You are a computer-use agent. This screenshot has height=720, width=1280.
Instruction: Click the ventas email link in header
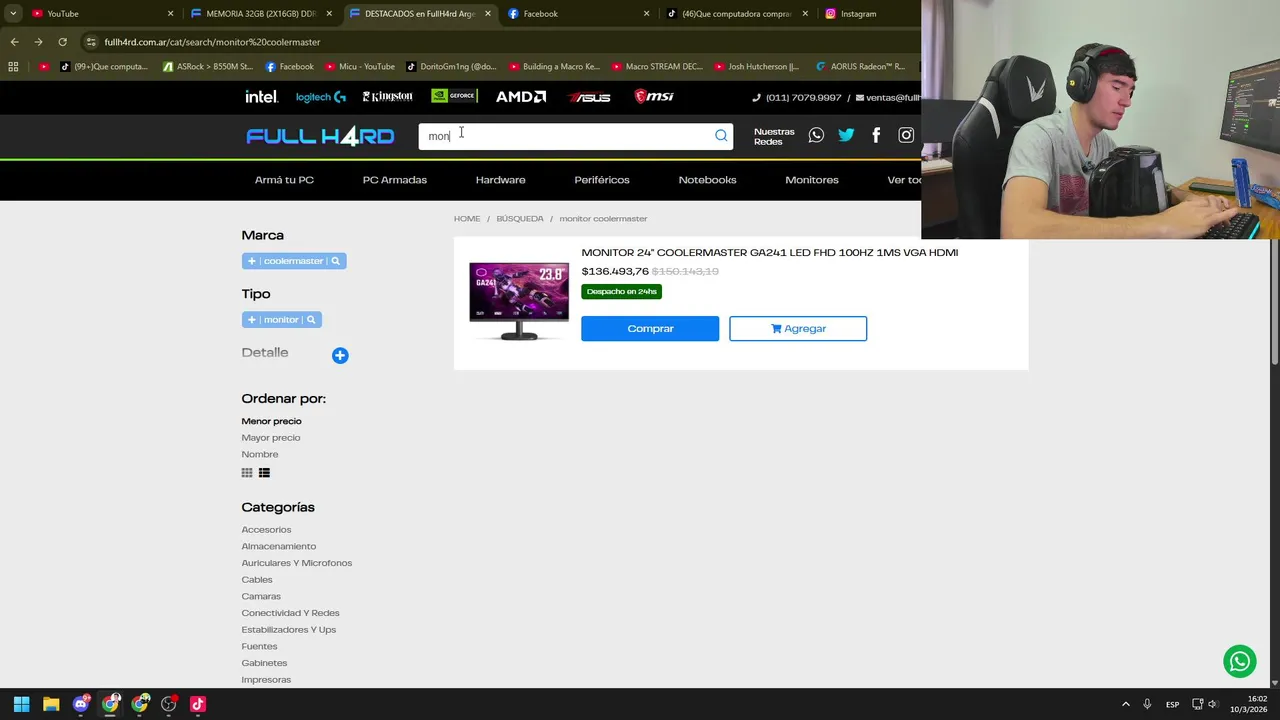click(x=888, y=98)
